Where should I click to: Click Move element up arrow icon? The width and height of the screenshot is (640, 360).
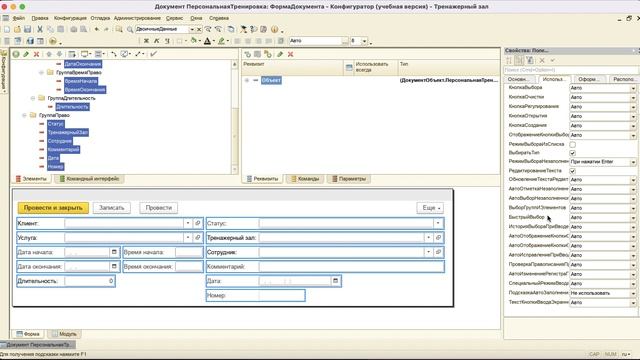tap(49, 54)
